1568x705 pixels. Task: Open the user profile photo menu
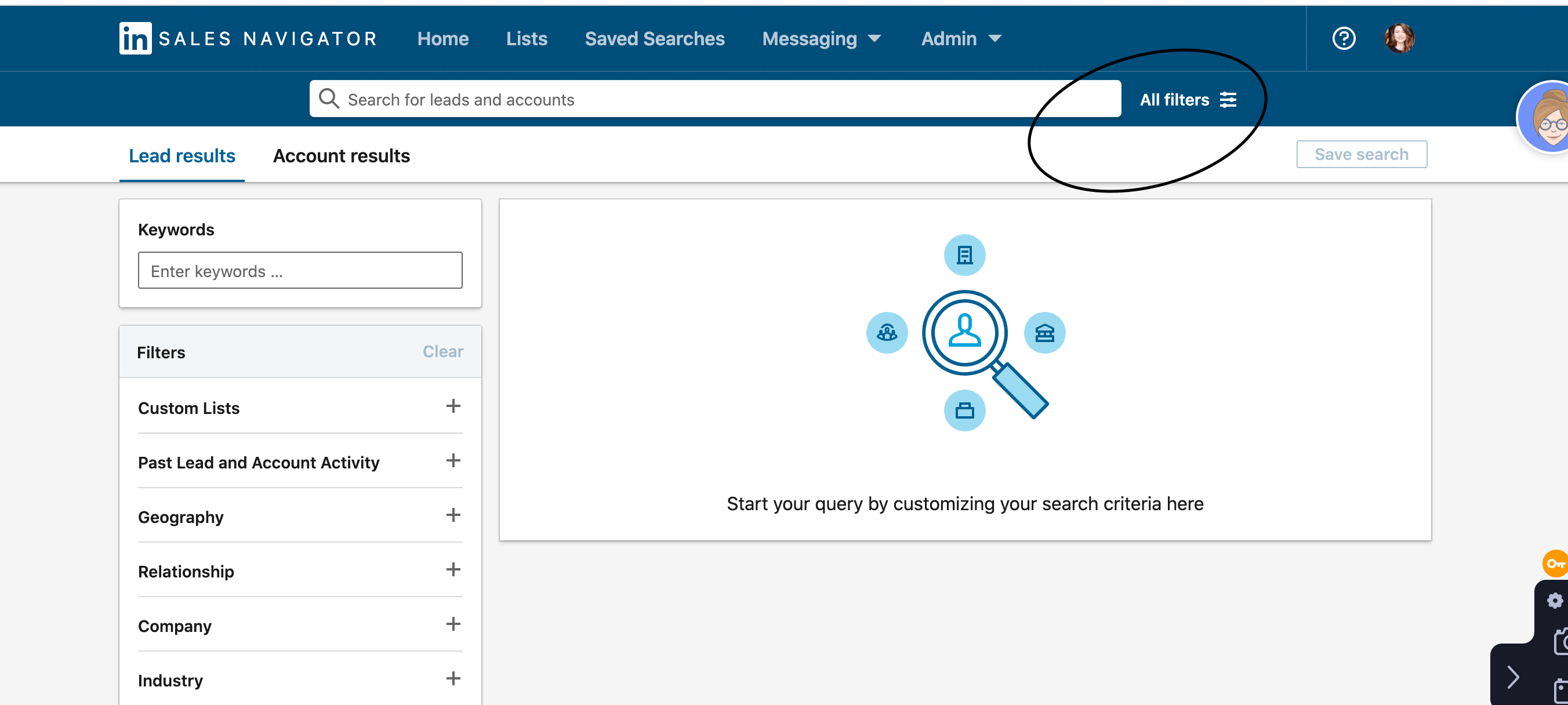[x=1399, y=38]
